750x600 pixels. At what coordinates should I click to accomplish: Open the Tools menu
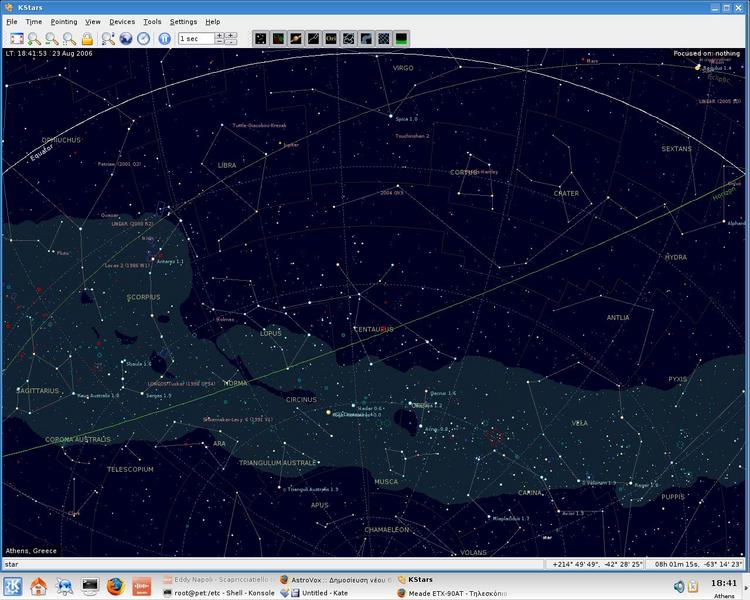152,21
